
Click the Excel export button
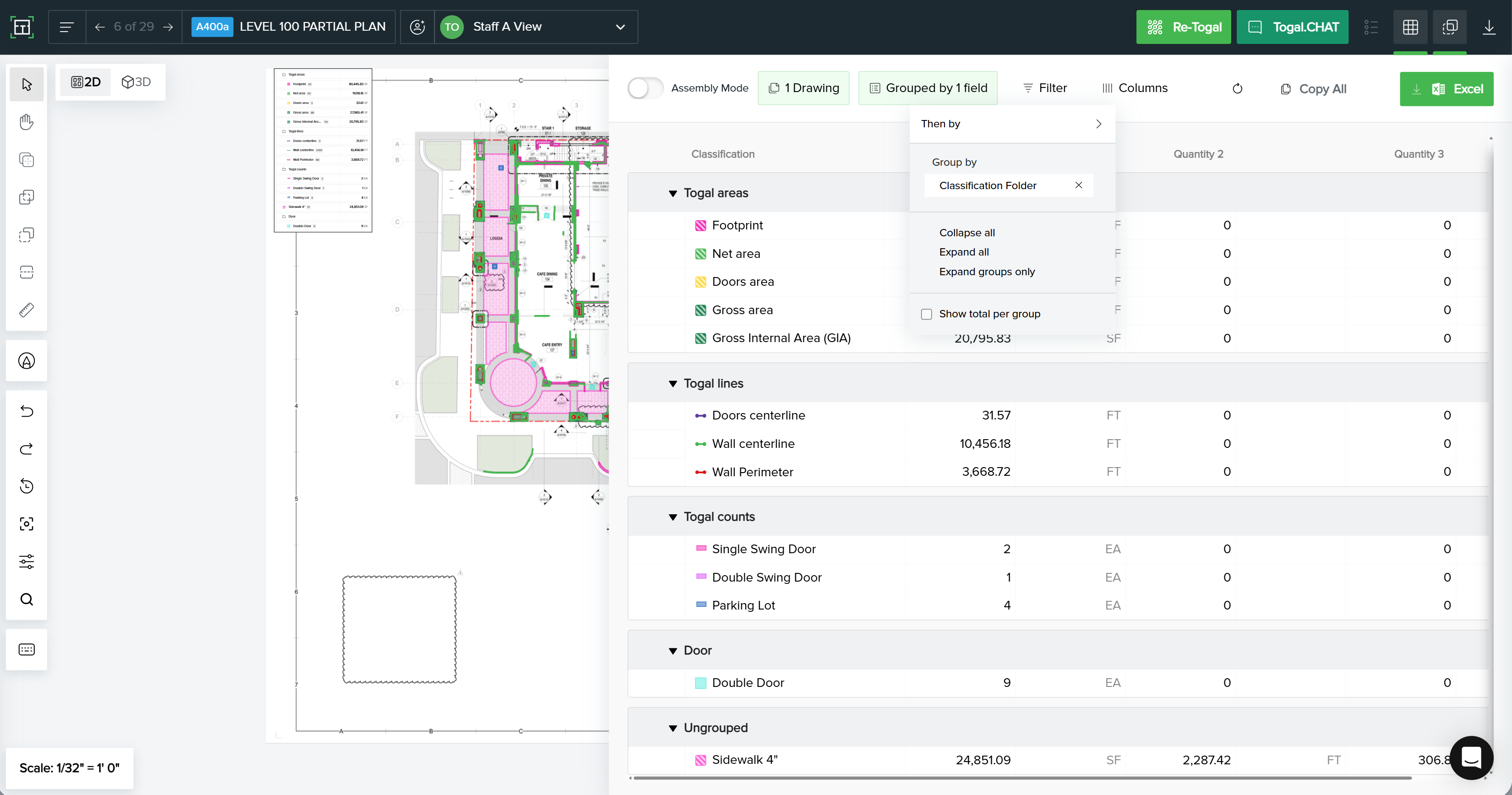pyautogui.click(x=1446, y=88)
